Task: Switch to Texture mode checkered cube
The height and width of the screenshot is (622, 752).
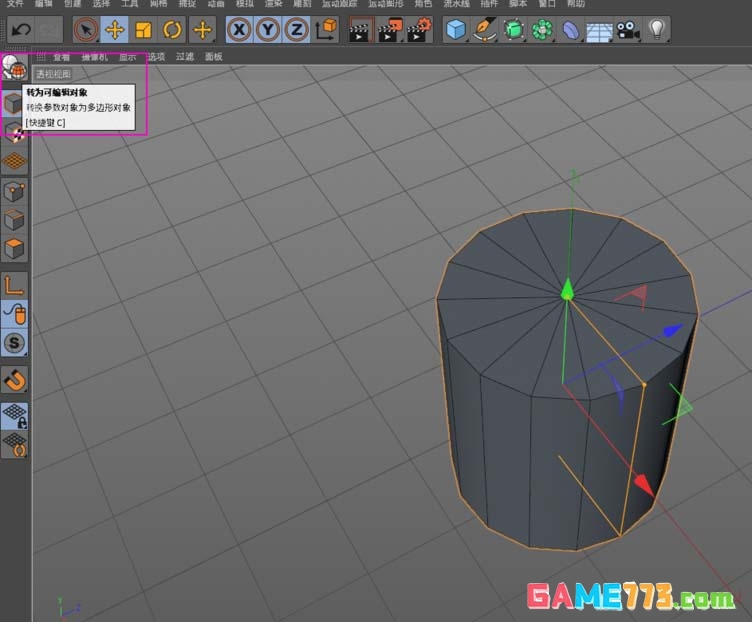Action: (x=14, y=132)
